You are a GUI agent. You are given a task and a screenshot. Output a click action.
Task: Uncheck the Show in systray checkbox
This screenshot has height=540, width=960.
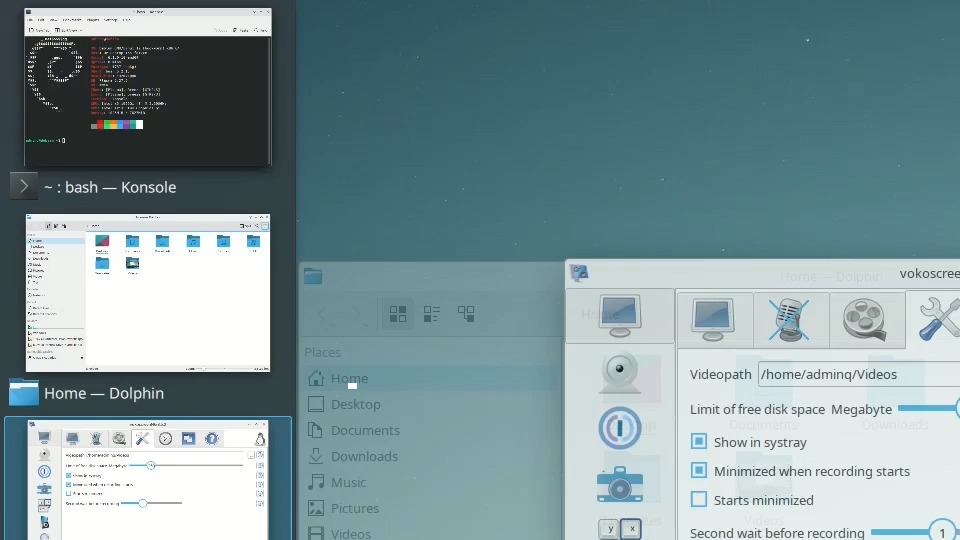point(699,442)
